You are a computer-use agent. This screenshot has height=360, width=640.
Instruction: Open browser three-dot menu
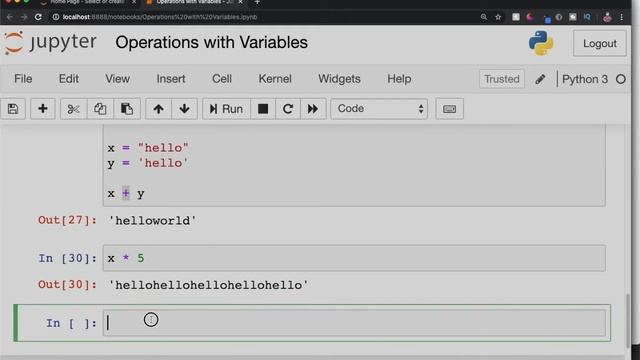622,17
